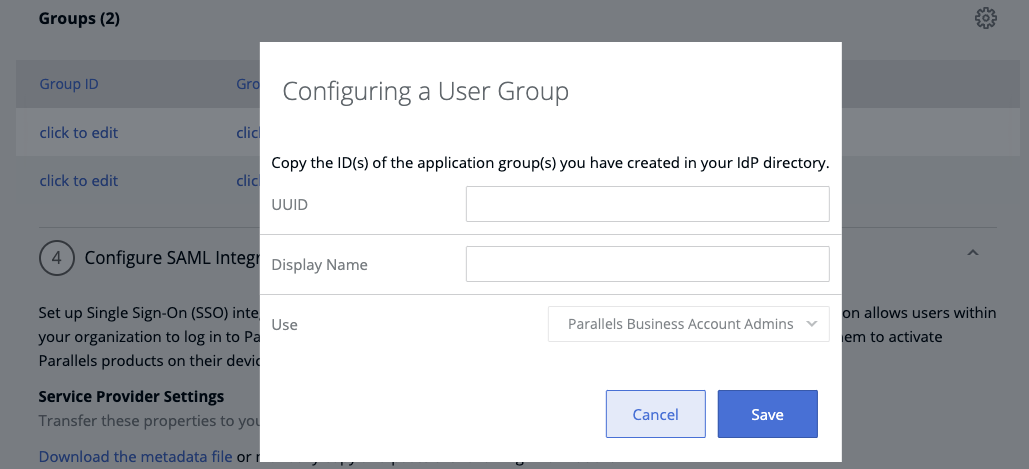1029x469 pixels.
Task: Click the Configure SAML Integration heading
Action: 172,258
